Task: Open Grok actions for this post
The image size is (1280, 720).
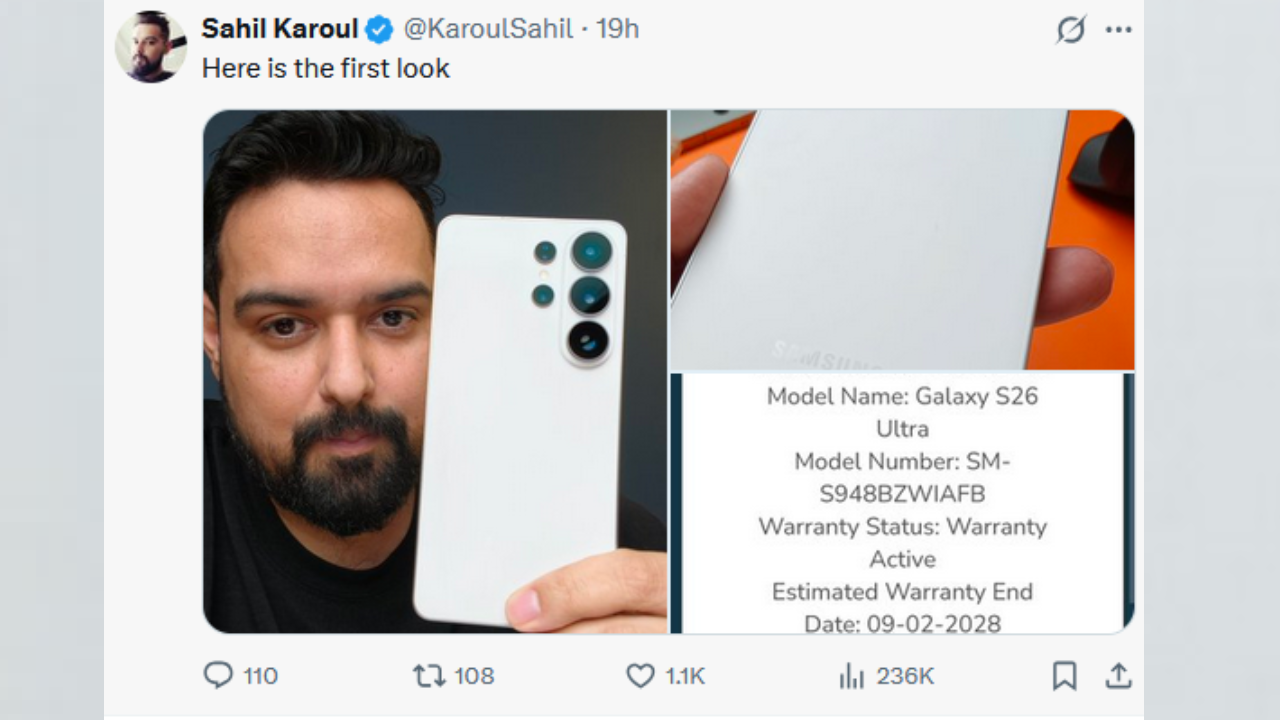Action: coord(1070,30)
